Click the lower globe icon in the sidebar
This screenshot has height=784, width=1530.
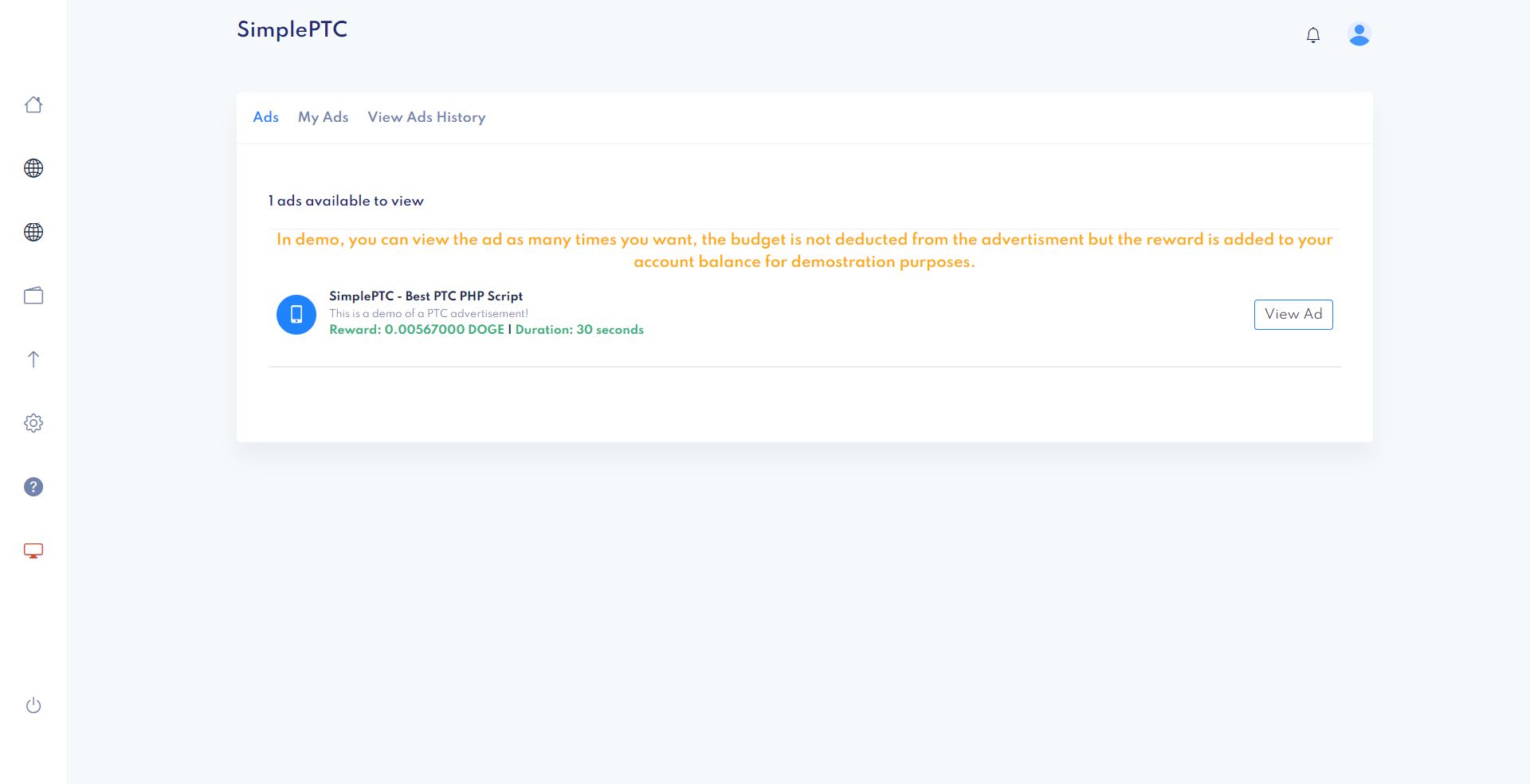[33, 232]
